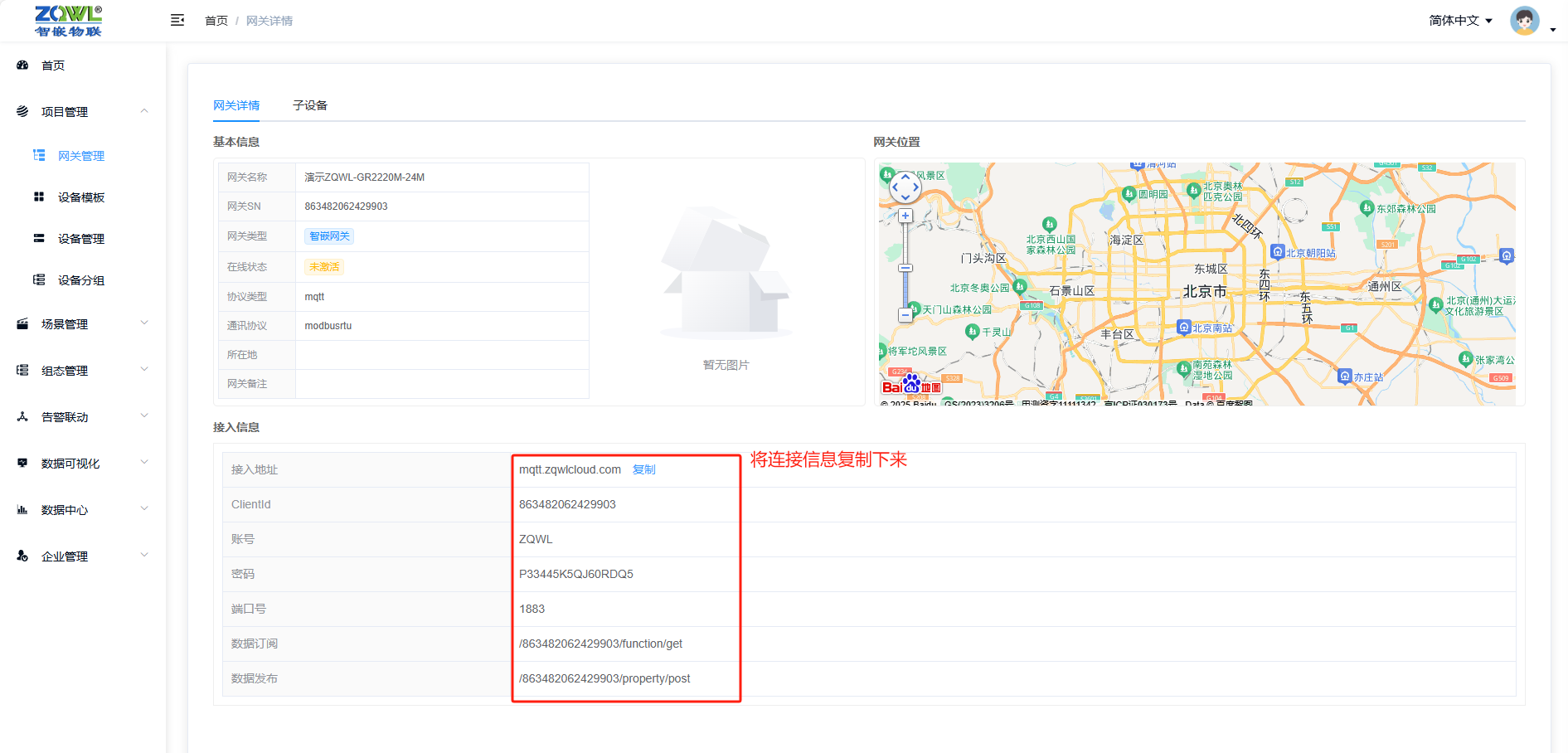Select the account value ZQWL
The image size is (1568, 753).
click(536, 539)
